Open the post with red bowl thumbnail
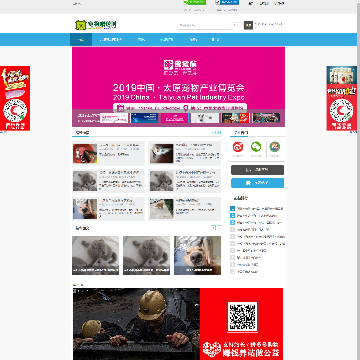 click(x=85, y=153)
